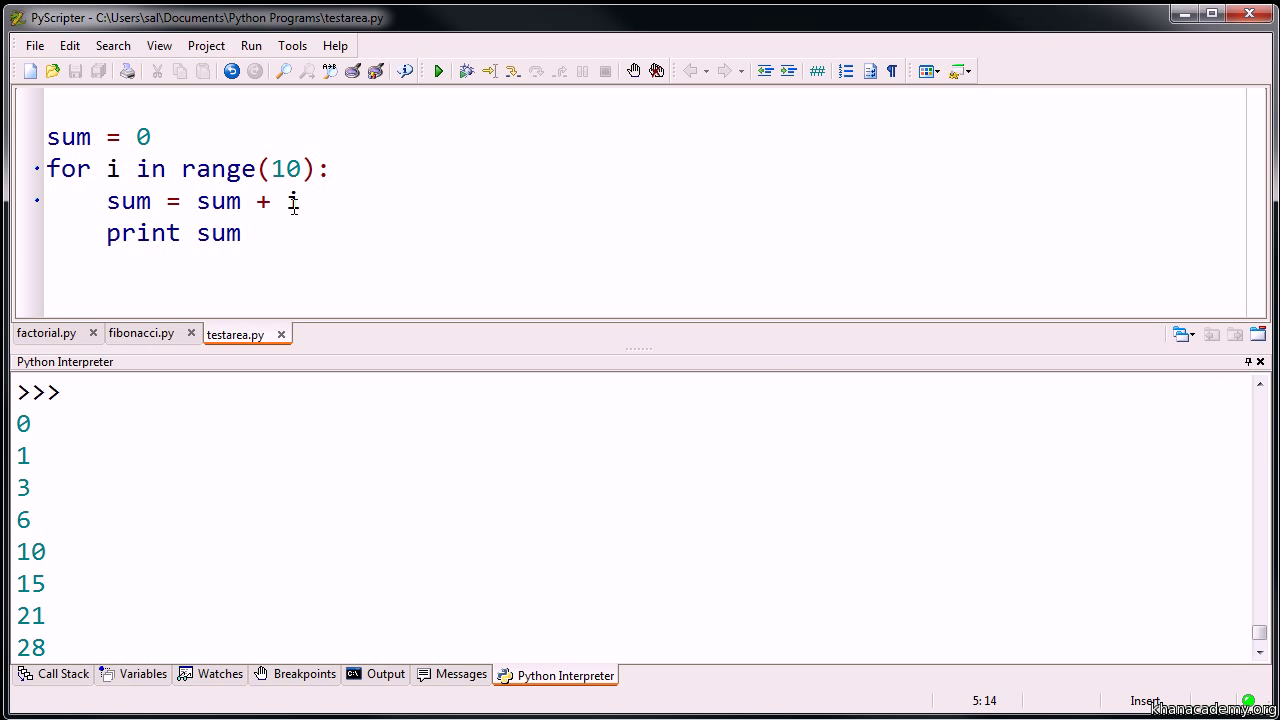The image size is (1280, 720).
Task: Open the Breakpoints panel
Action: coord(304,673)
